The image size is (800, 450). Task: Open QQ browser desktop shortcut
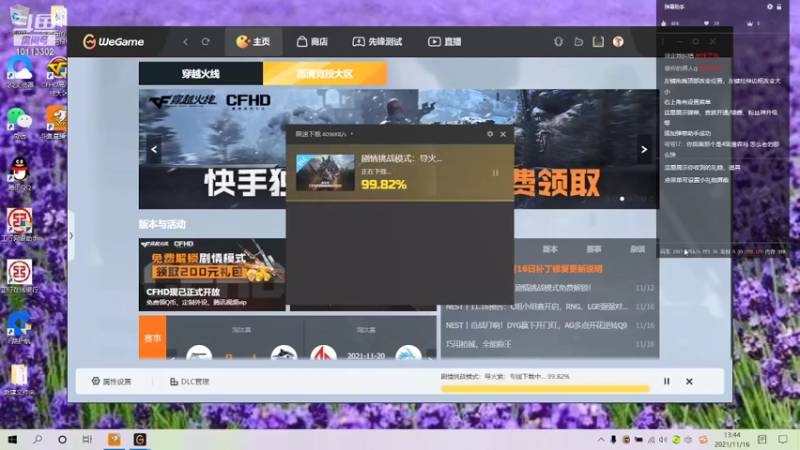click(19, 72)
